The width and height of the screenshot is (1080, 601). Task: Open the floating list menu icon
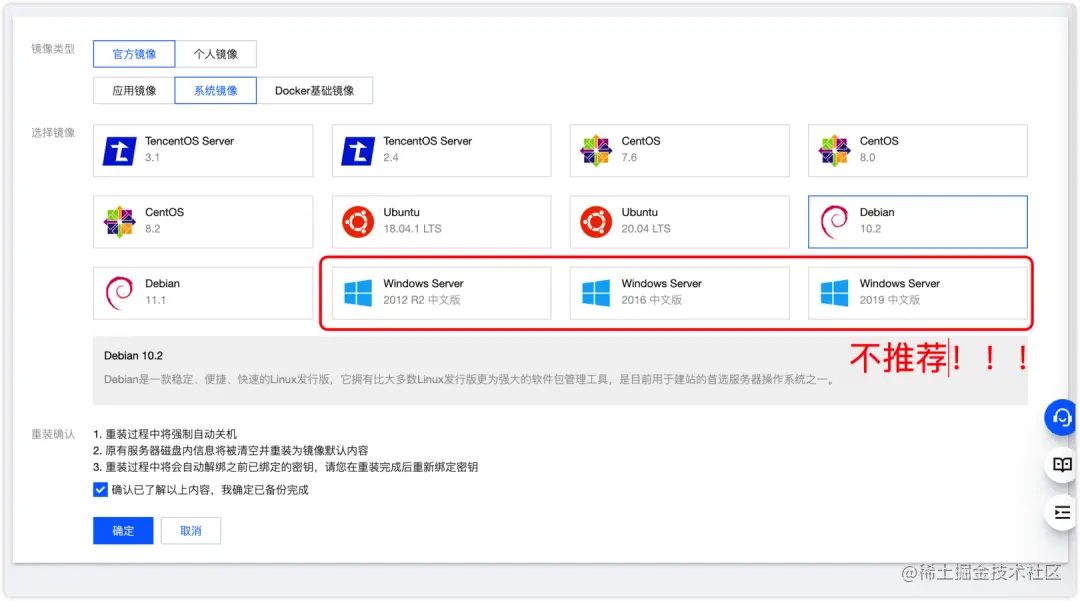point(1061,513)
